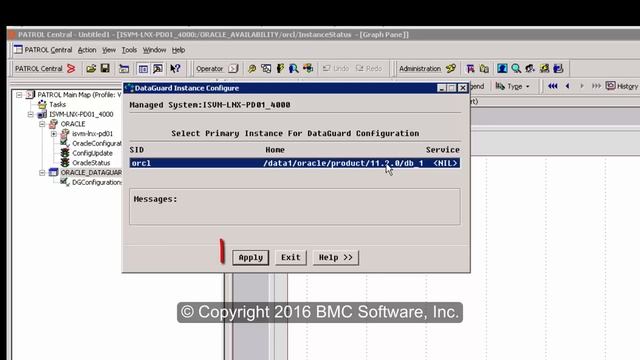
Task: Click the Undo toolbar button
Action: [336, 69]
